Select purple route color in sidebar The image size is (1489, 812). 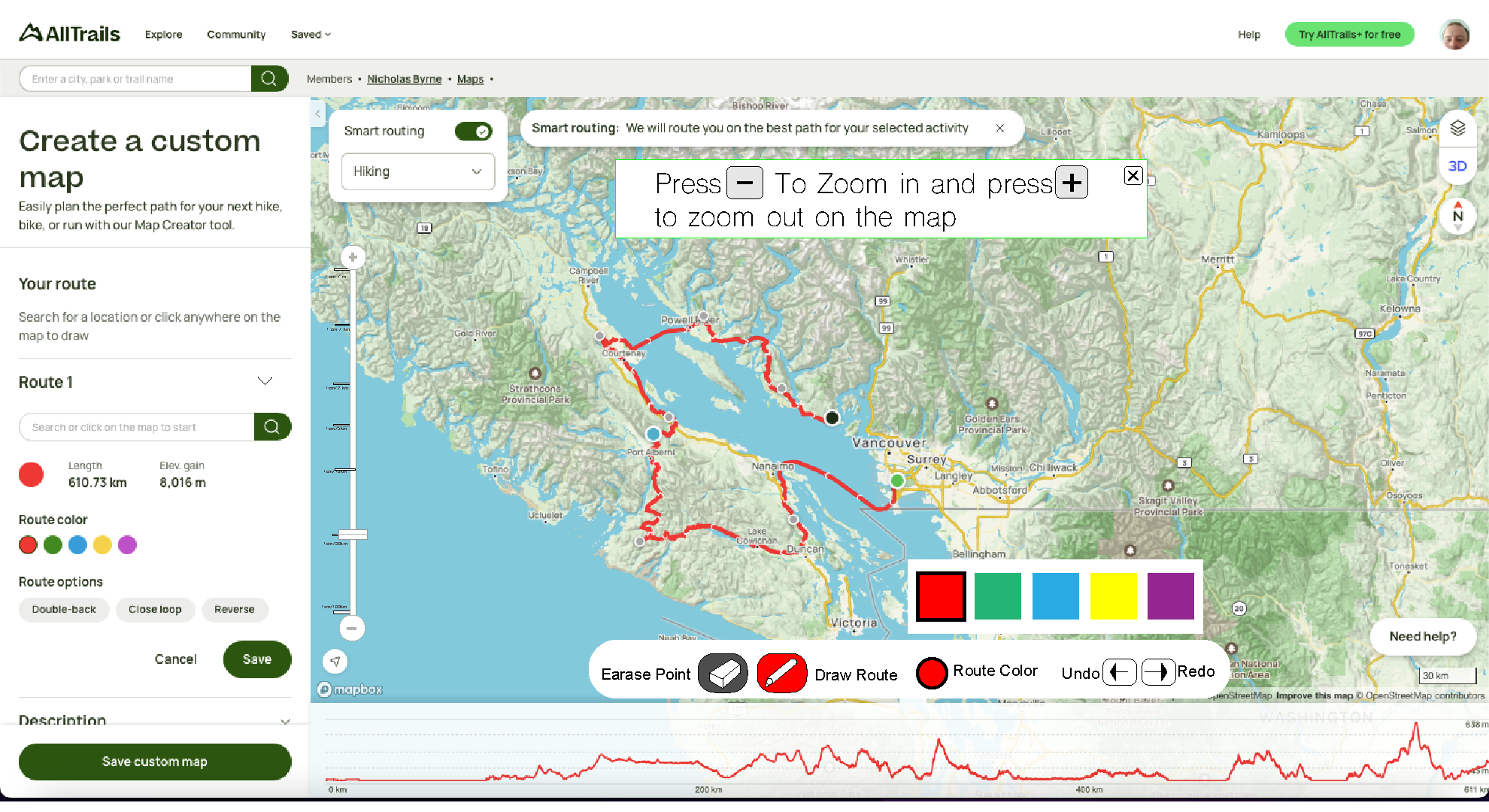(128, 545)
